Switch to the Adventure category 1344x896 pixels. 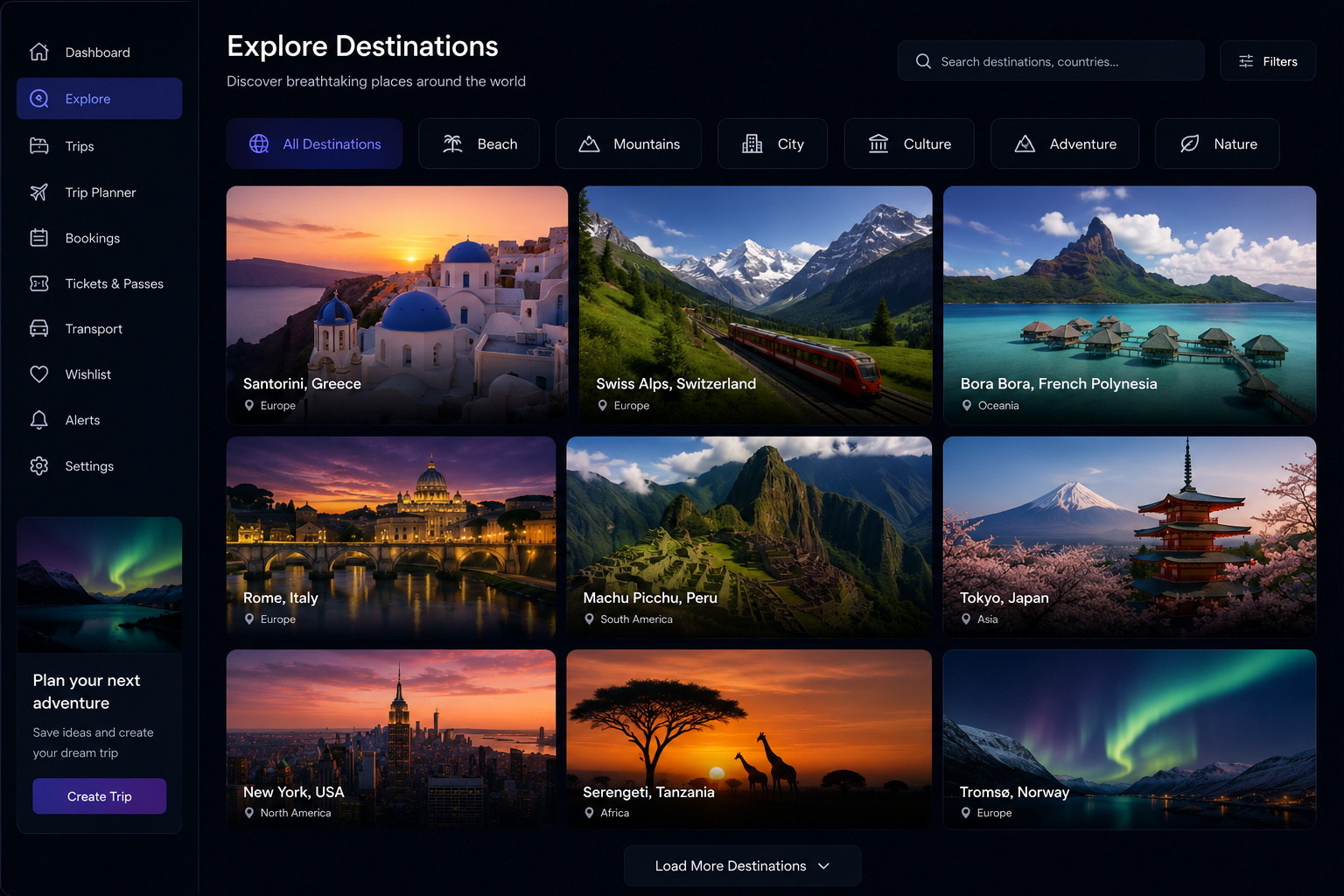(x=1065, y=143)
